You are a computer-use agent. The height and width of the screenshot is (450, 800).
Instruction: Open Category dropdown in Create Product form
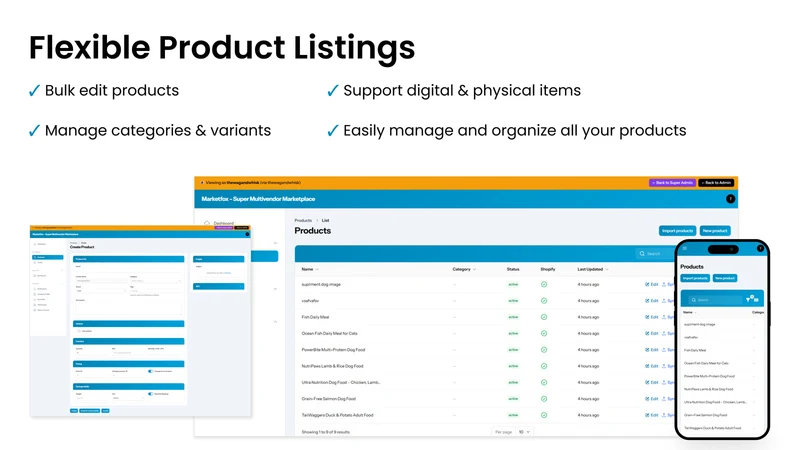coord(156,281)
